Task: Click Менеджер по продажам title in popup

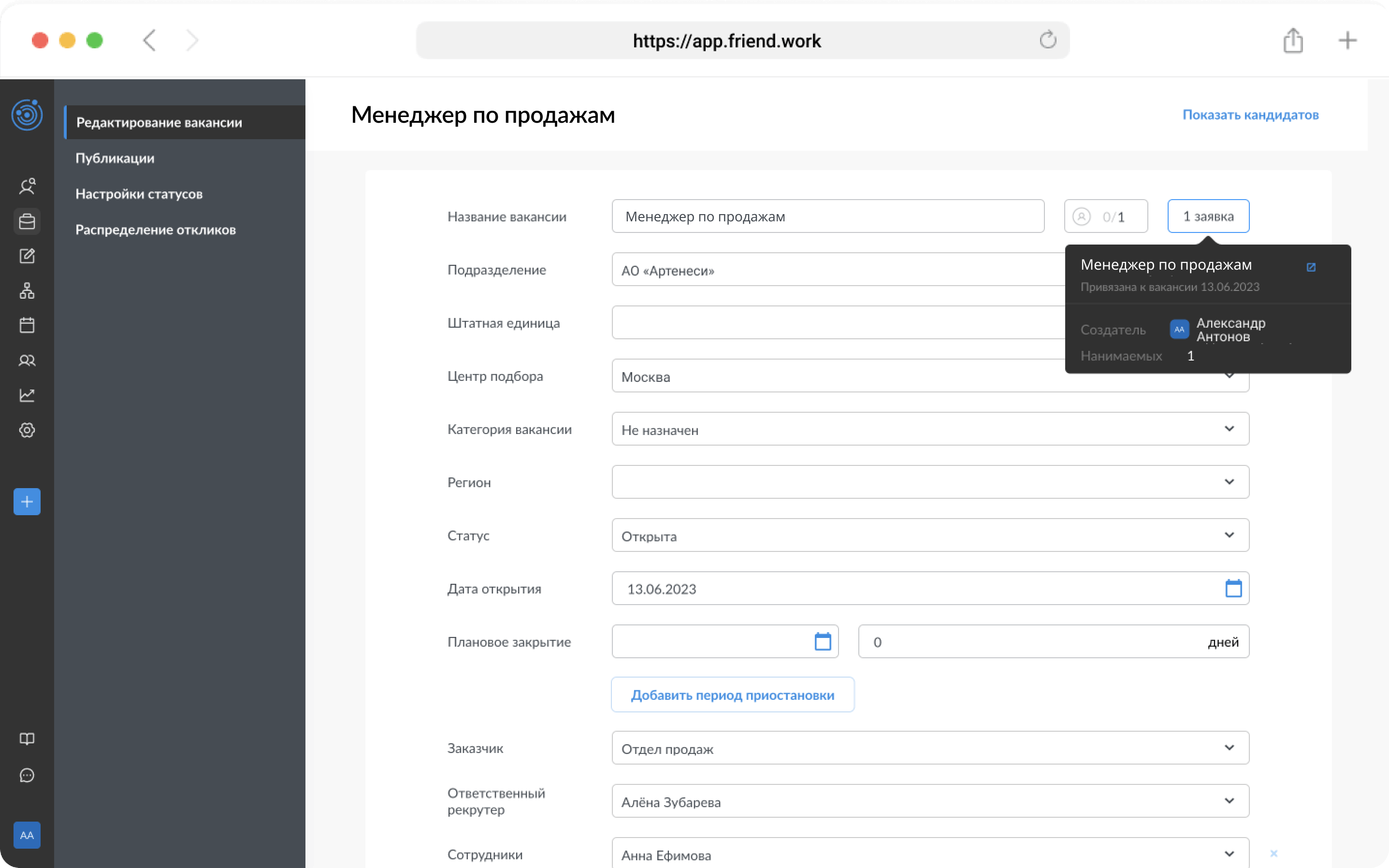Action: point(1166,265)
